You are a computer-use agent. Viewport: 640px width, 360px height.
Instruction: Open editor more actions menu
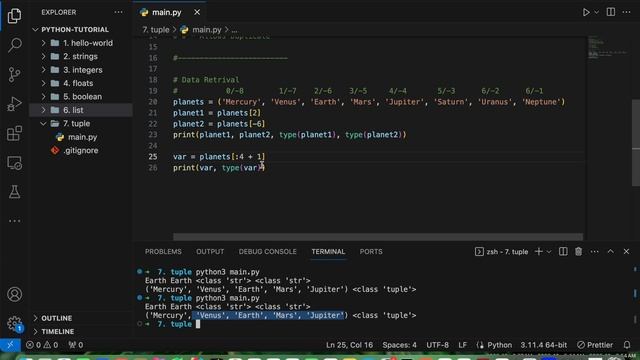pos(627,12)
